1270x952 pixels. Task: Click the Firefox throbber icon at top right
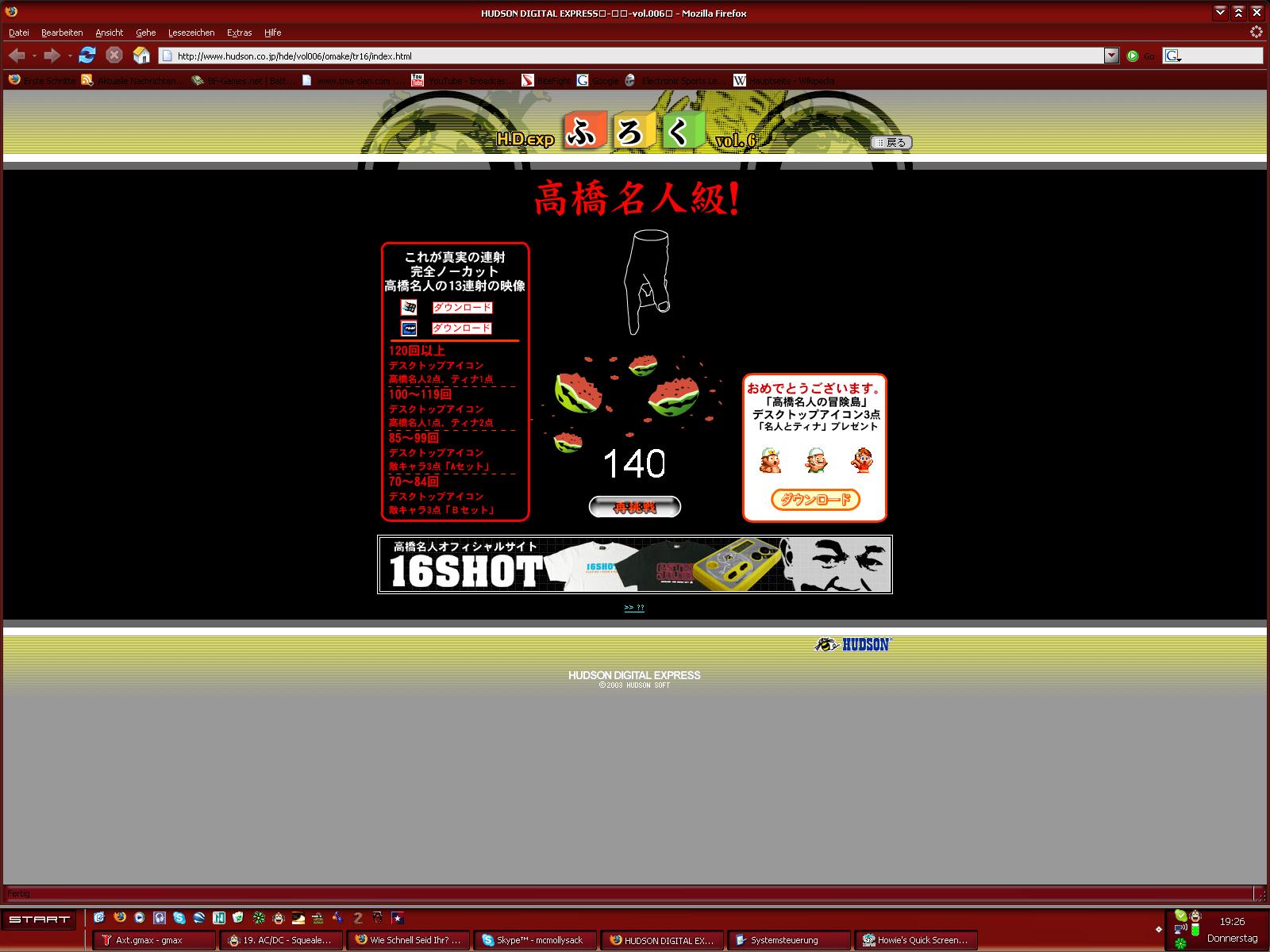[1256, 32]
